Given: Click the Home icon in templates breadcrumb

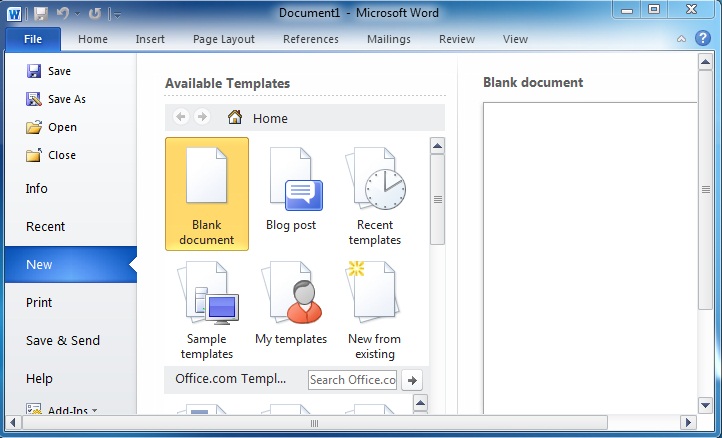Looking at the screenshot, I should (x=235, y=117).
